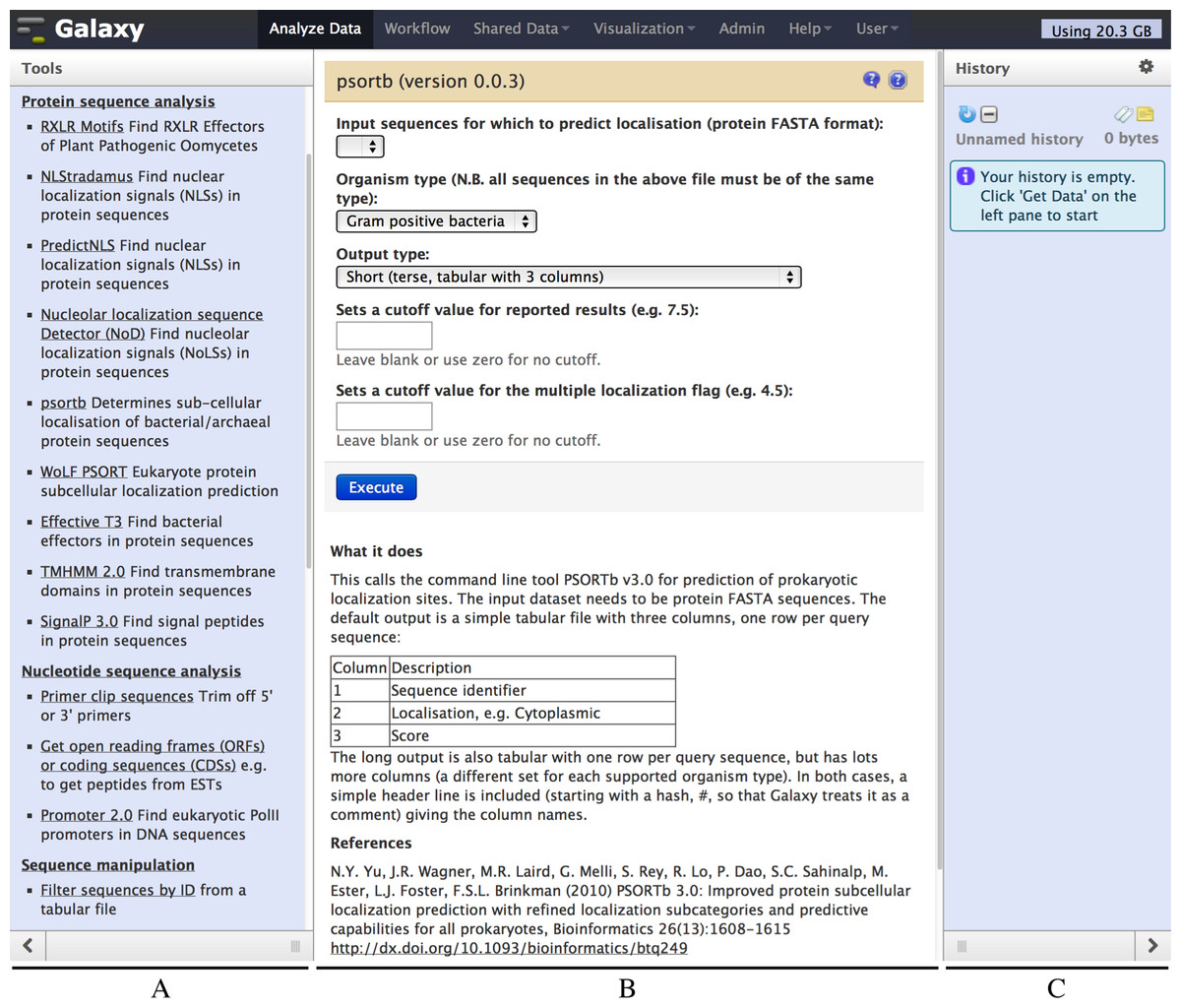Click the Tools panel vertical scrollbar

[309, 359]
